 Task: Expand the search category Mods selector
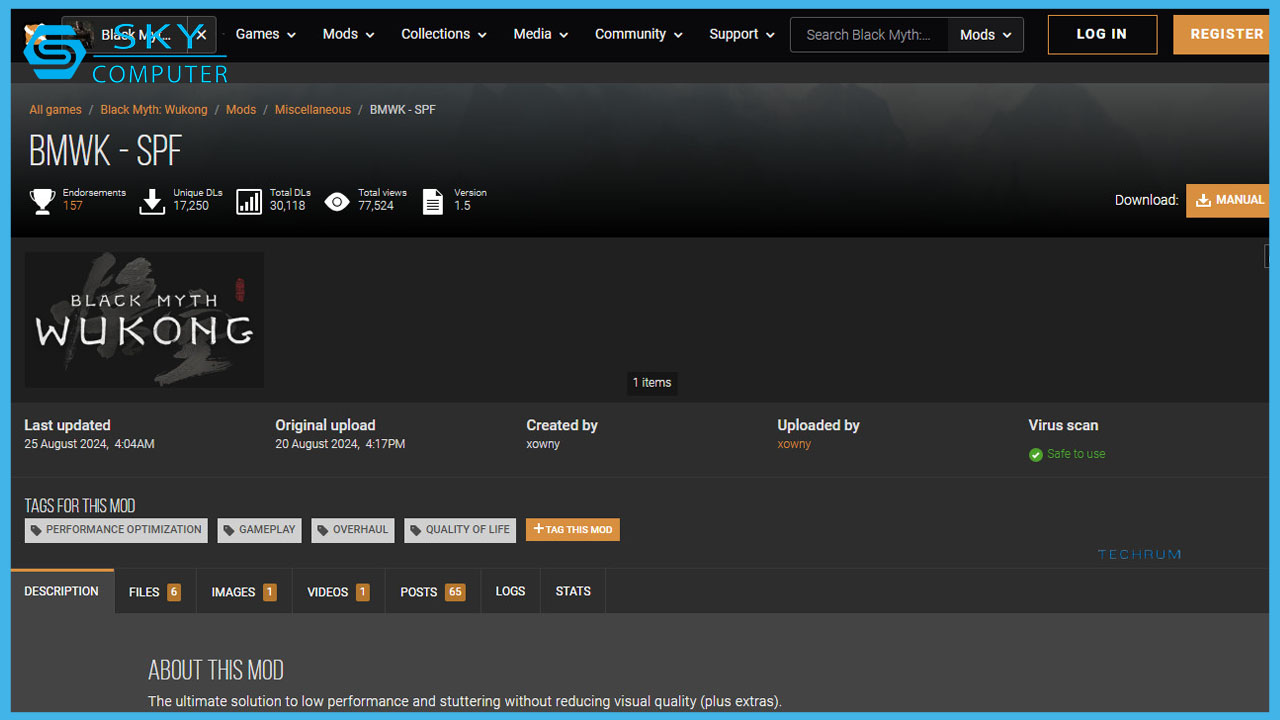click(985, 35)
